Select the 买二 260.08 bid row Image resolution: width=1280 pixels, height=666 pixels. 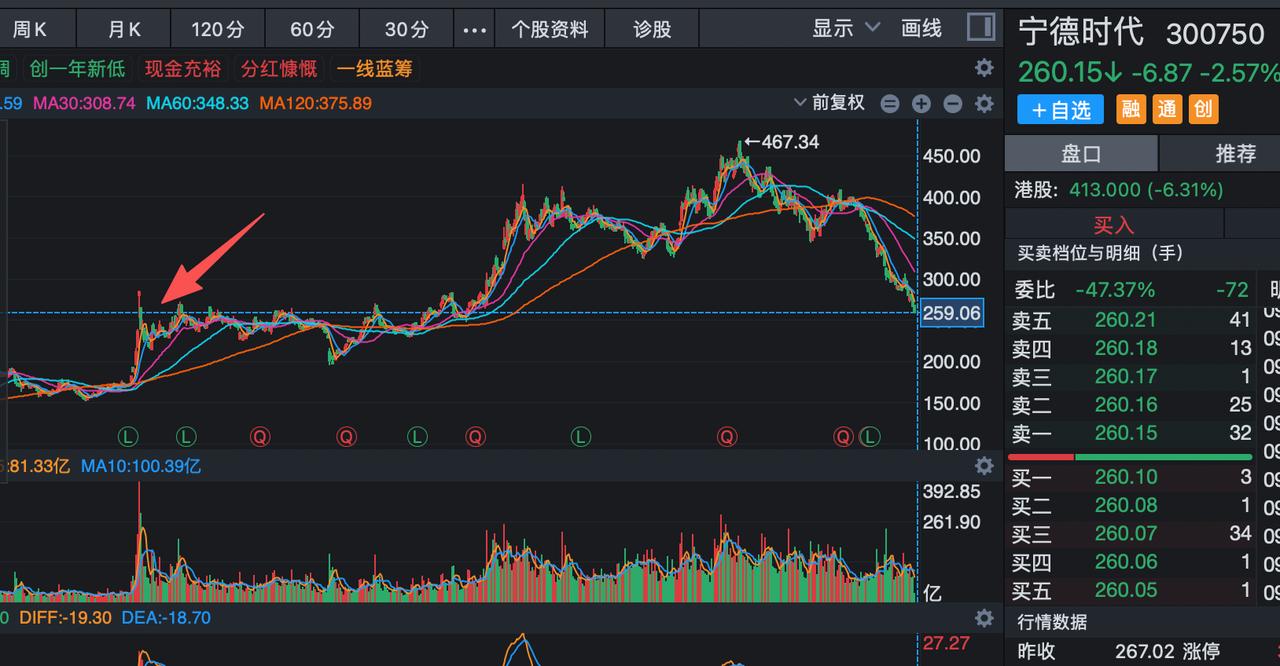1129,506
